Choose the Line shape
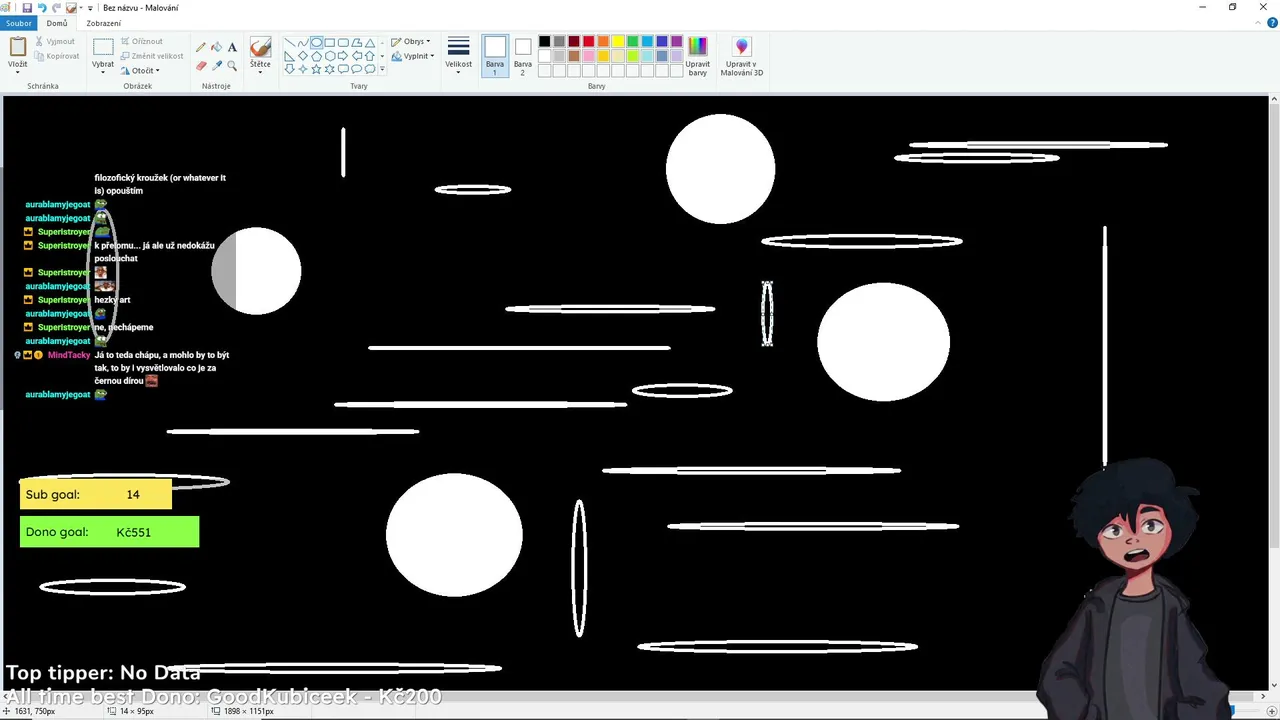This screenshot has height=720, width=1280. (x=290, y=43)
